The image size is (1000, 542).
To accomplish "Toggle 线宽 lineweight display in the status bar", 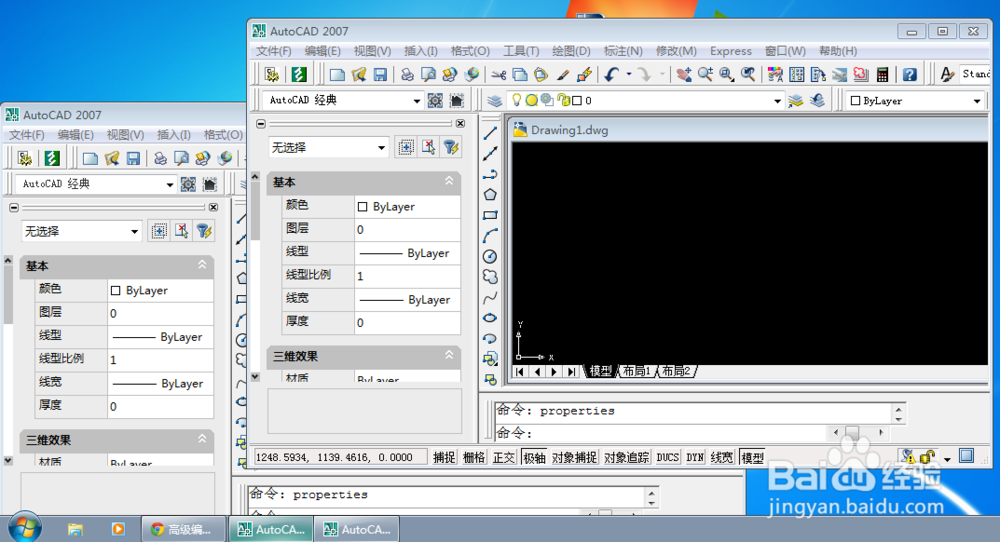I will point(722,457).
